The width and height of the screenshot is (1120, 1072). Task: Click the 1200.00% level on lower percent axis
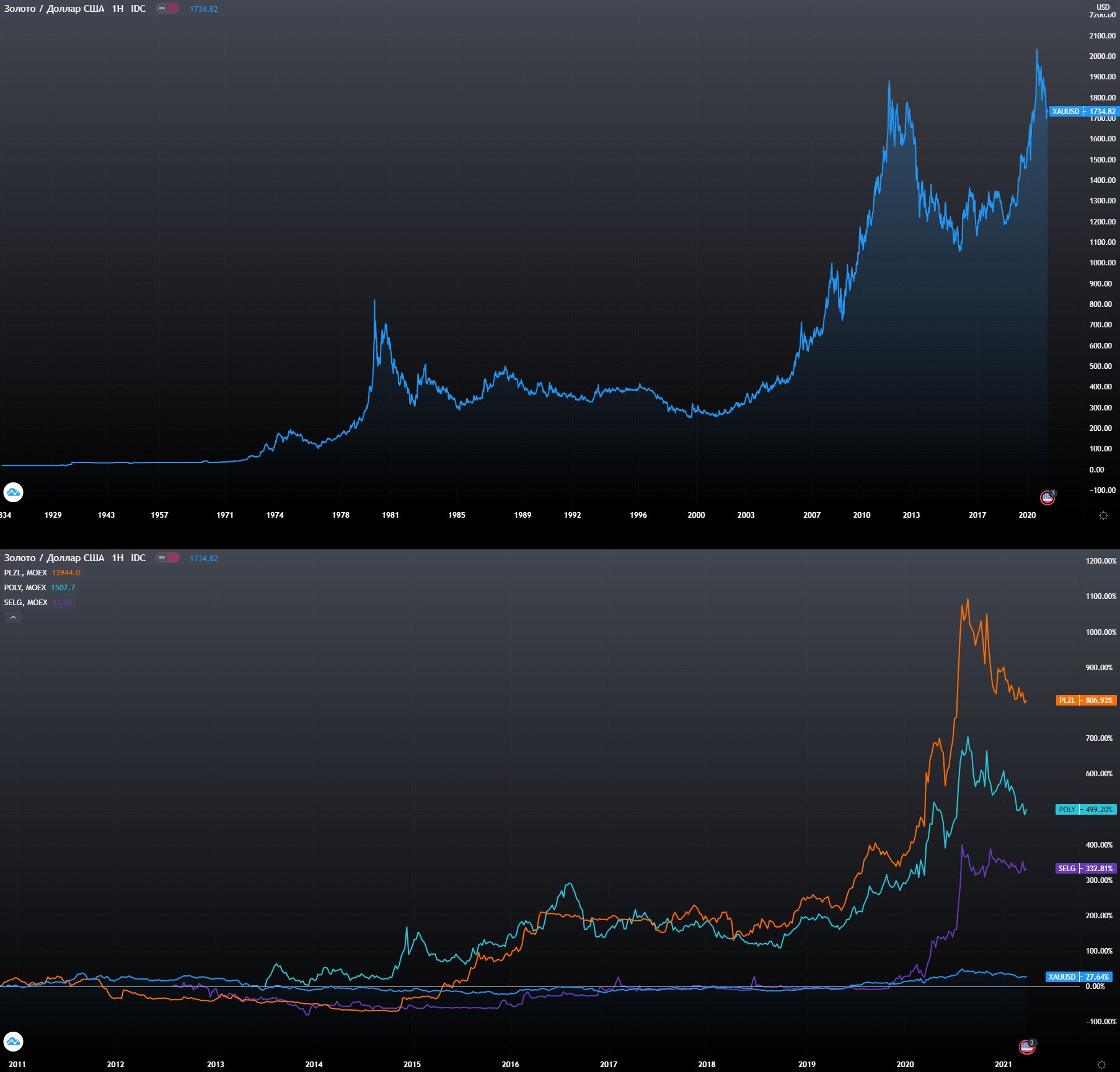pos(1101,561)
